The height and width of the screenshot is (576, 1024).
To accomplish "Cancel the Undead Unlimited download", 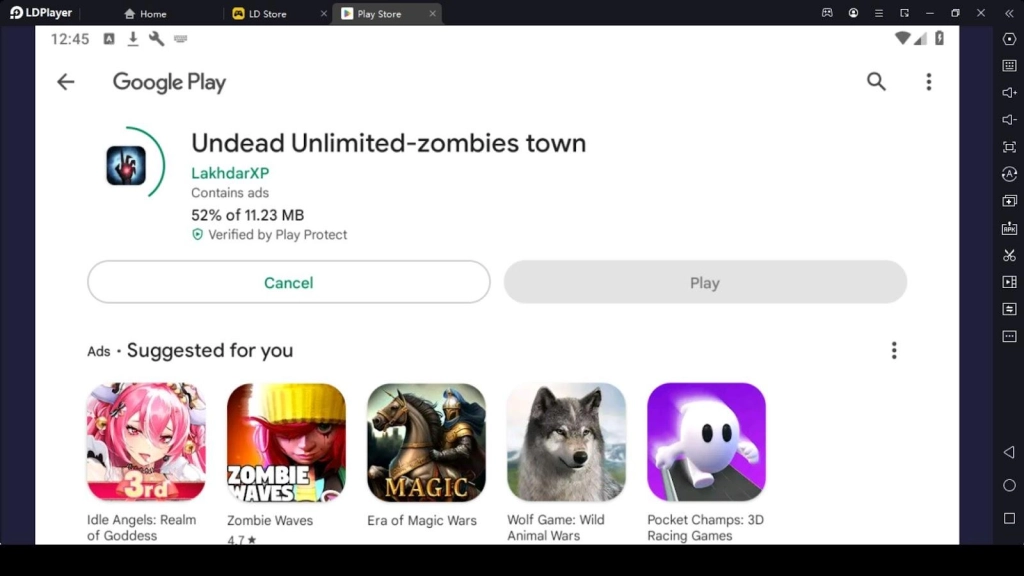I will tap(288, 283).
